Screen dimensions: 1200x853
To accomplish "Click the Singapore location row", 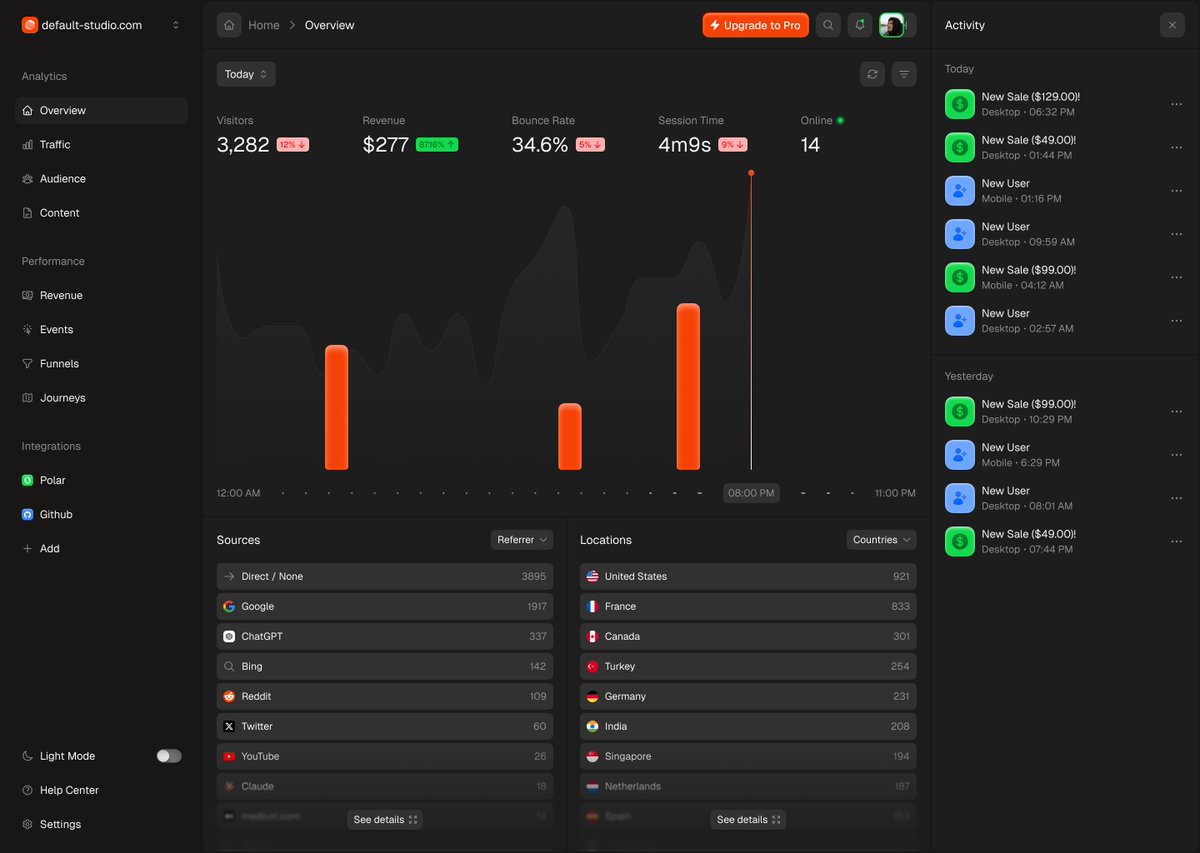I will click(x=748, y=756).
